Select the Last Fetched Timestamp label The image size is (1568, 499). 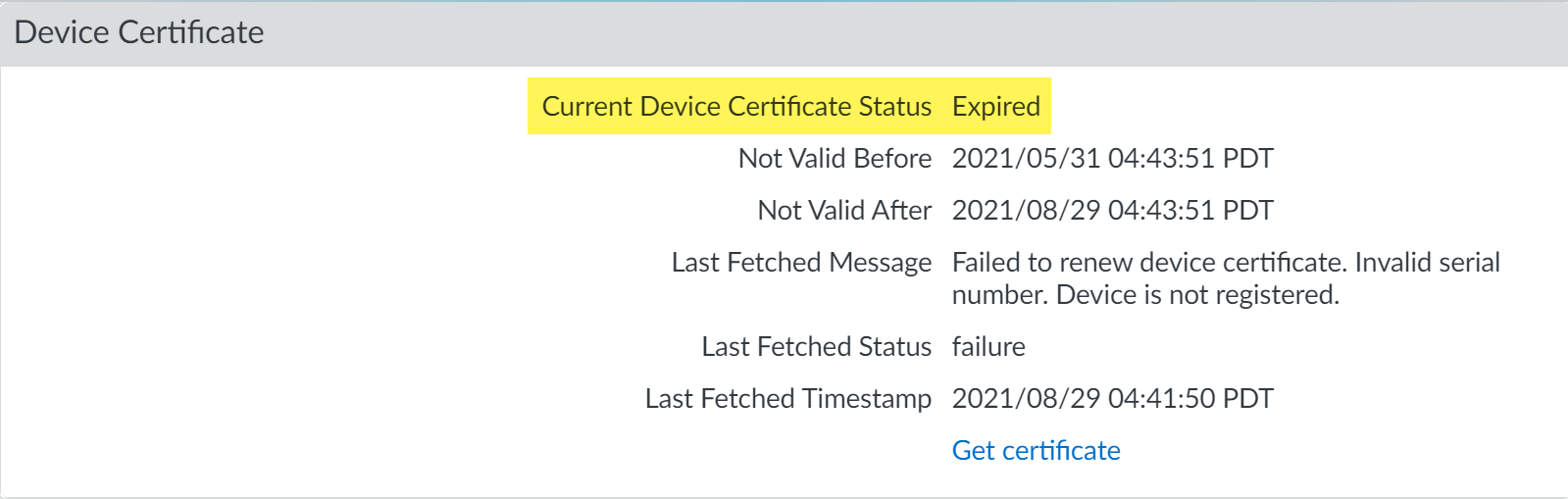tap(787, 398)
